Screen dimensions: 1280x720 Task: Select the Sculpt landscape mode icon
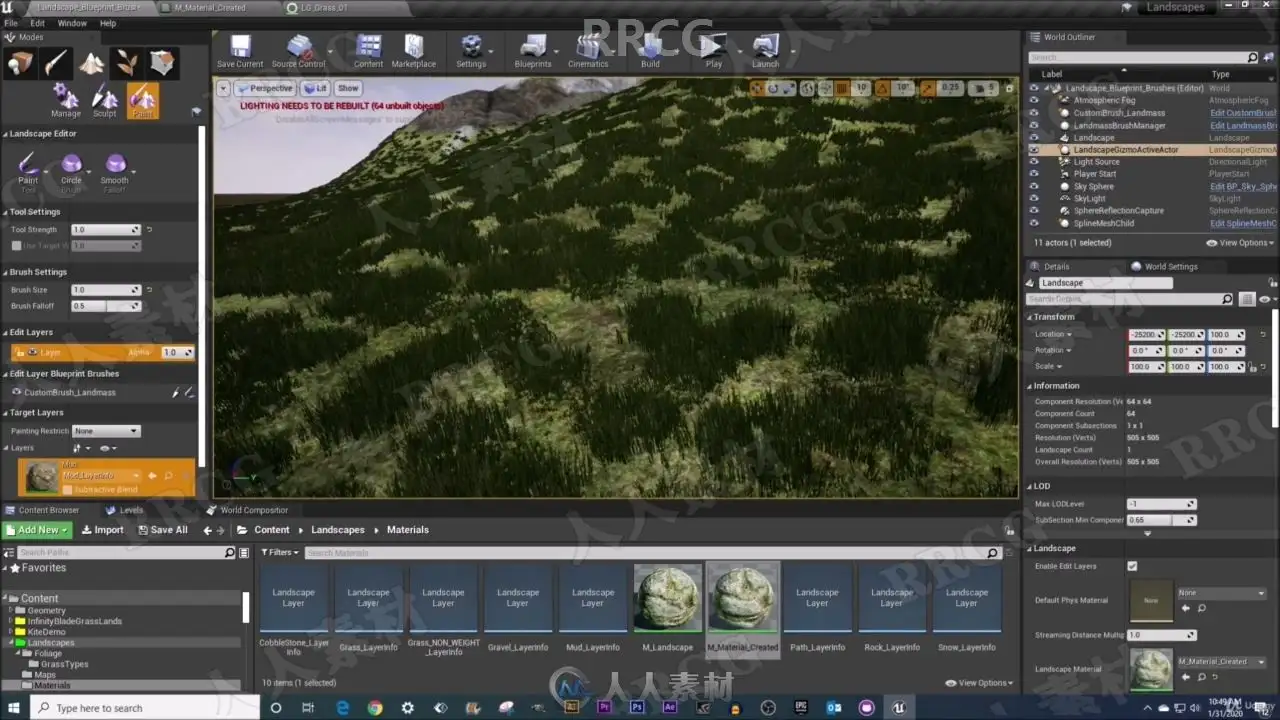[104, 98]
